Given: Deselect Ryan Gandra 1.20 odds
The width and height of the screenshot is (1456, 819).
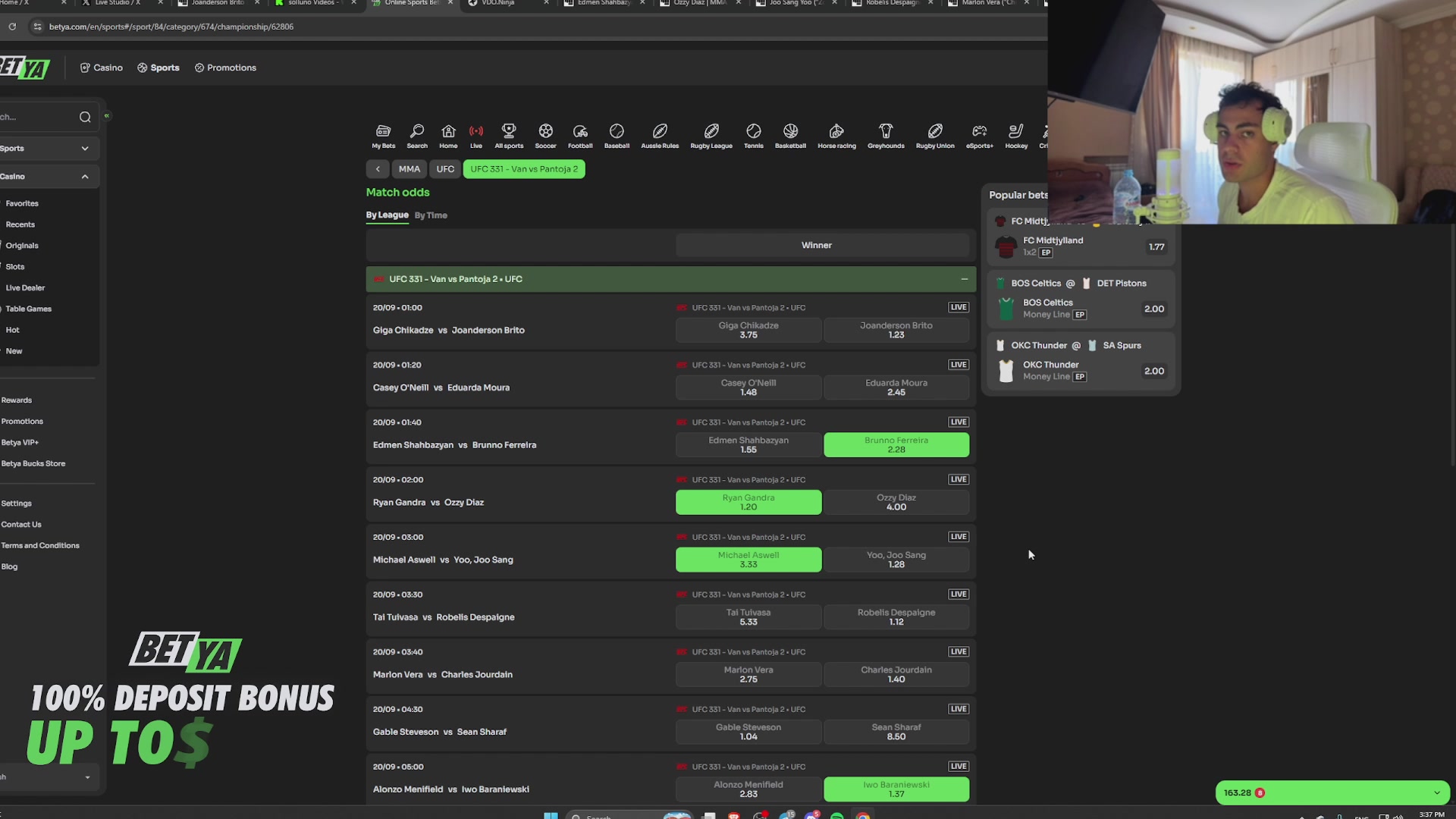Looking at the screenshot, I should click(748, 502).
